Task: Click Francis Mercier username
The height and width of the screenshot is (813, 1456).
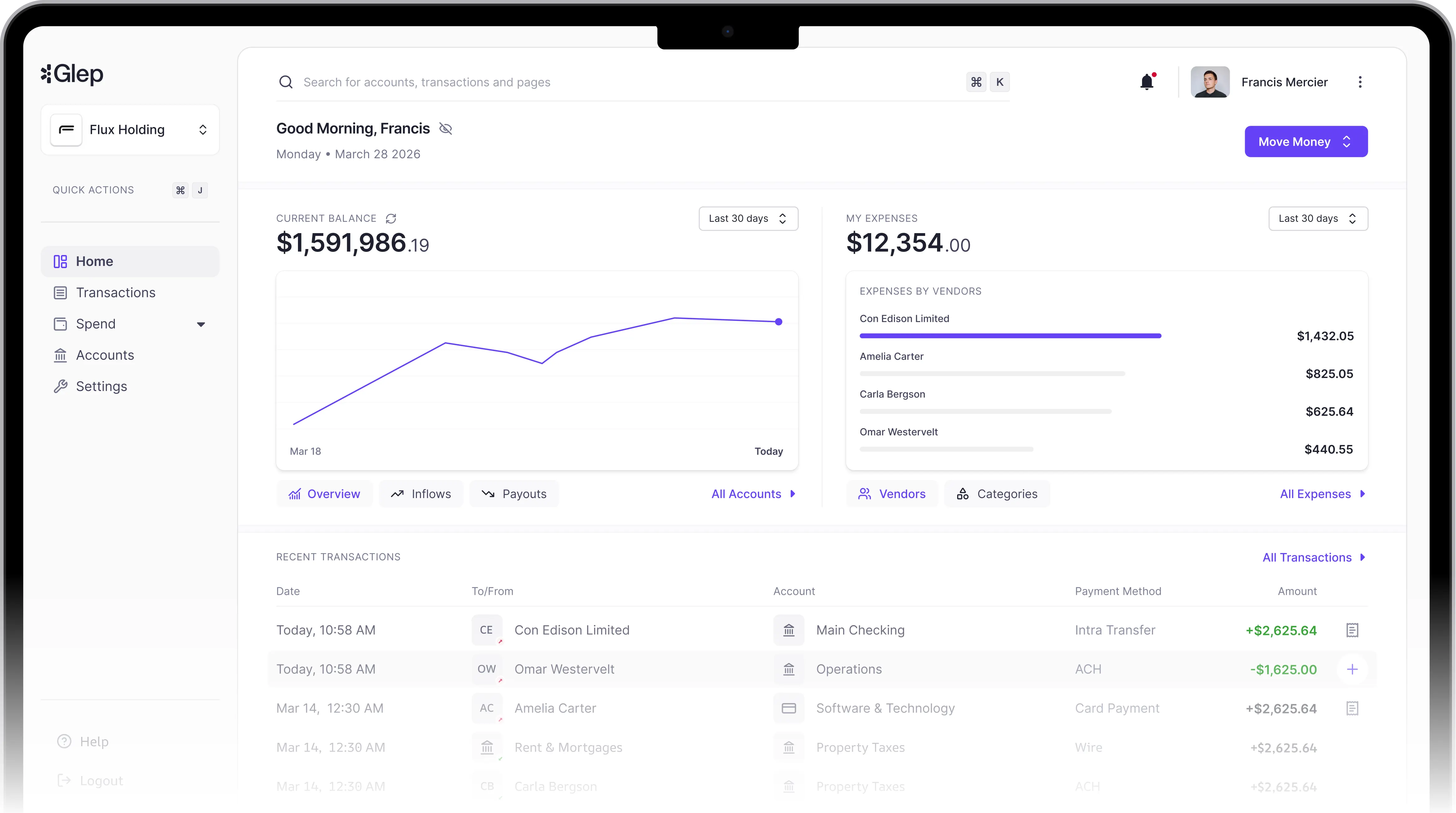Action: (1284, 82)
